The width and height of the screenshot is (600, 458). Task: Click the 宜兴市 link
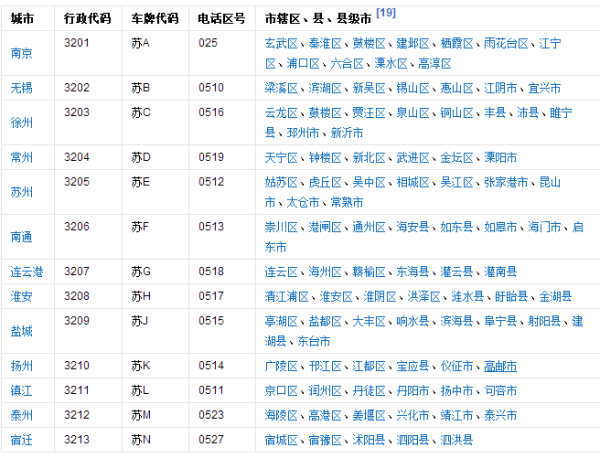(545, 88)
